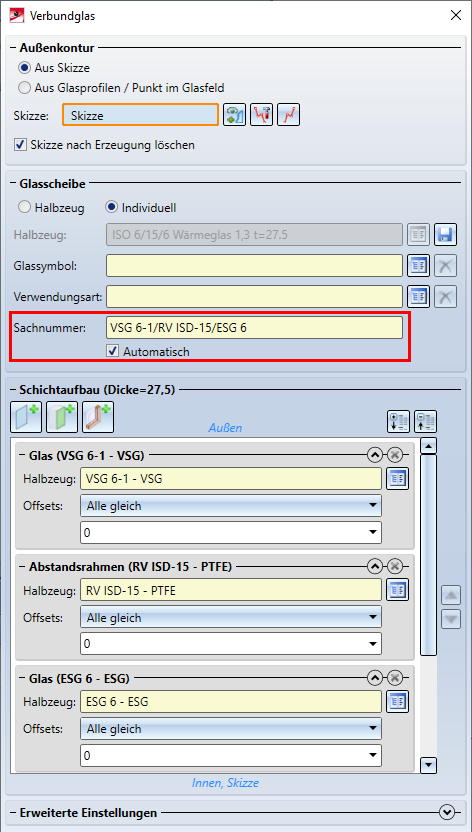This screenshot has height=832, width=472.
Task: Open the catalog for Glassymbol
Action: tap(418, 265)
